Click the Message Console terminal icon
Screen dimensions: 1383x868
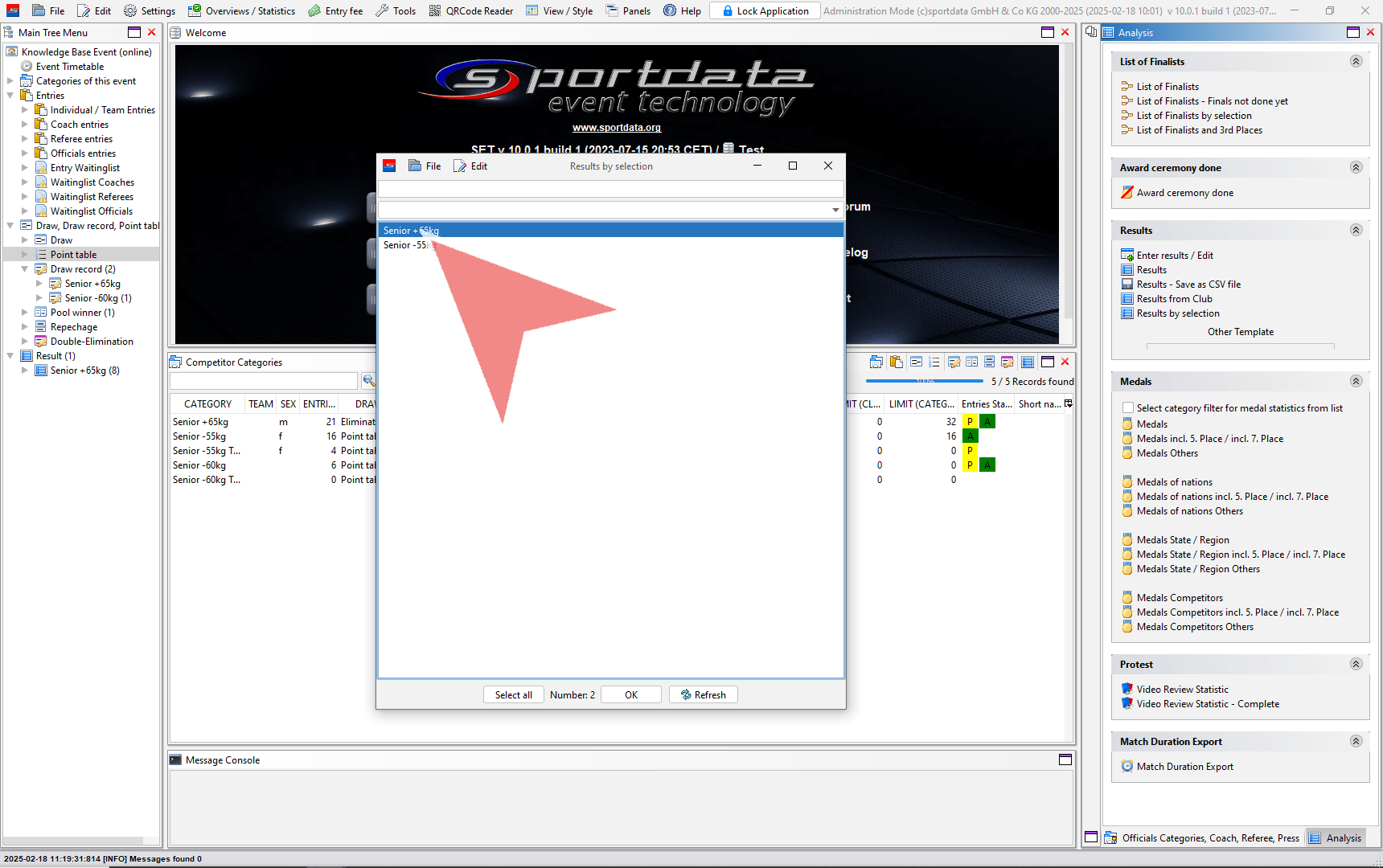point(175,760)
